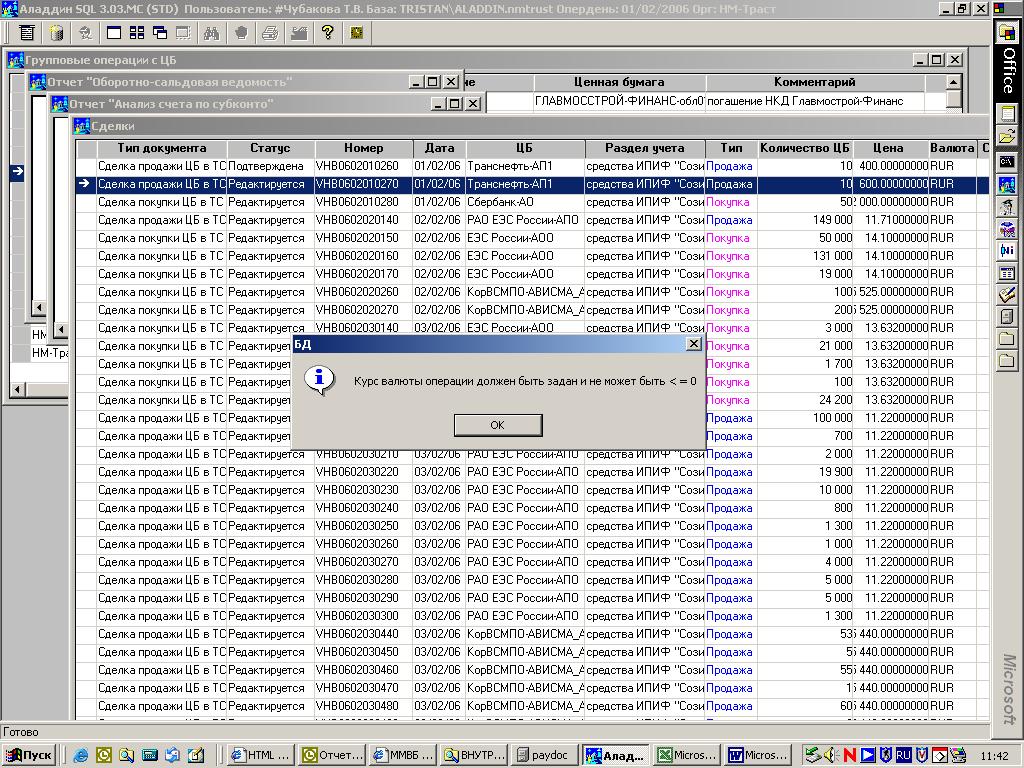This screenshot has width=1024, height=768.
Task: Open the Пуск start menu
Action: pyautogui.click(x=29, y=755)
